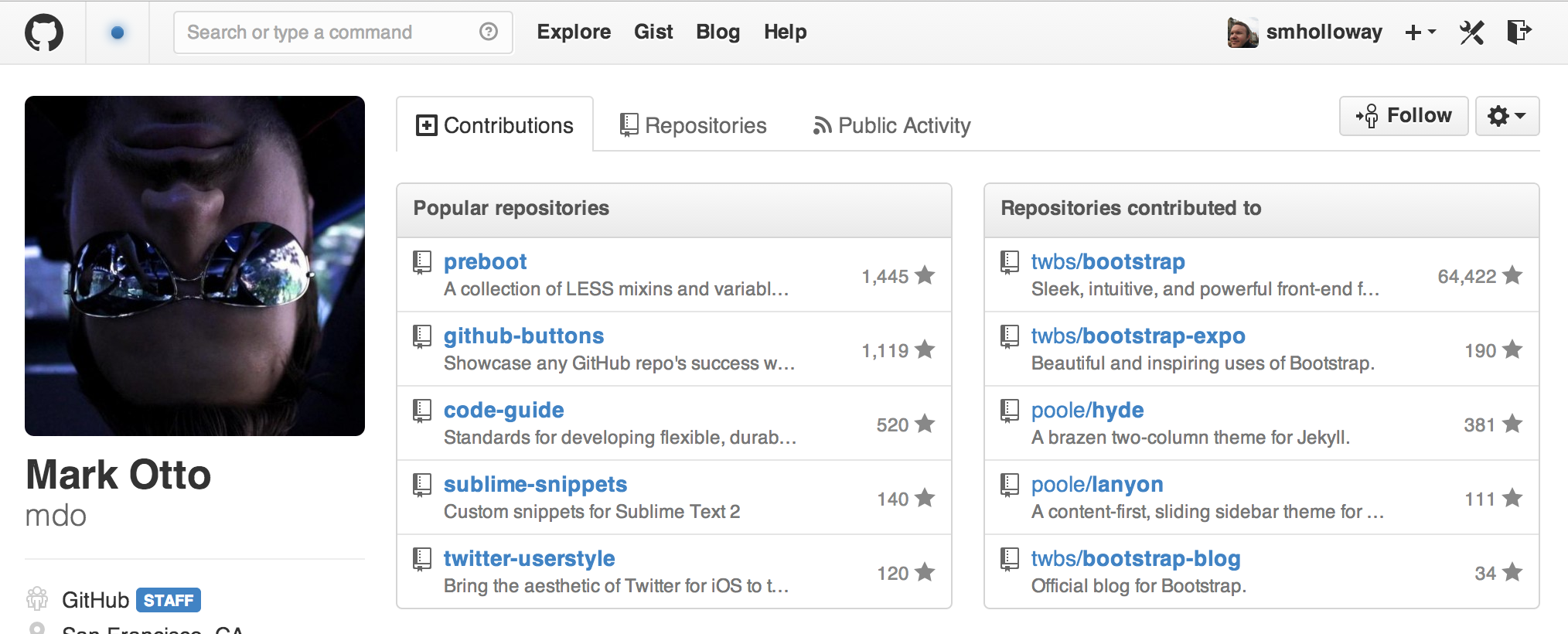Open account settings tools icon
The height and width of the screenshot is (634, 1568).
(x=1472, y=32)
